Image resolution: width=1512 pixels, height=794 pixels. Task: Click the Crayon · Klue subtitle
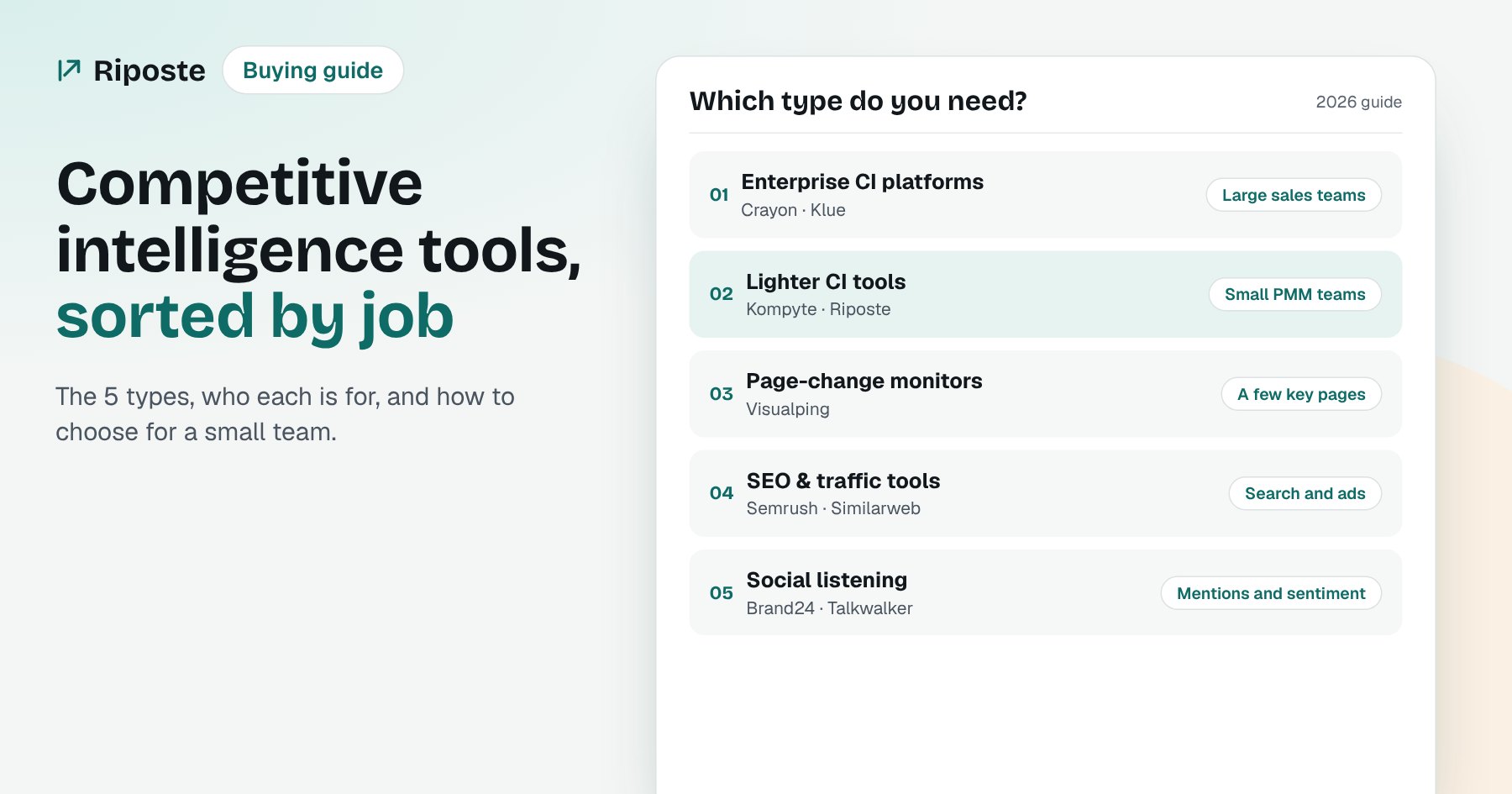tap(793, 210)
